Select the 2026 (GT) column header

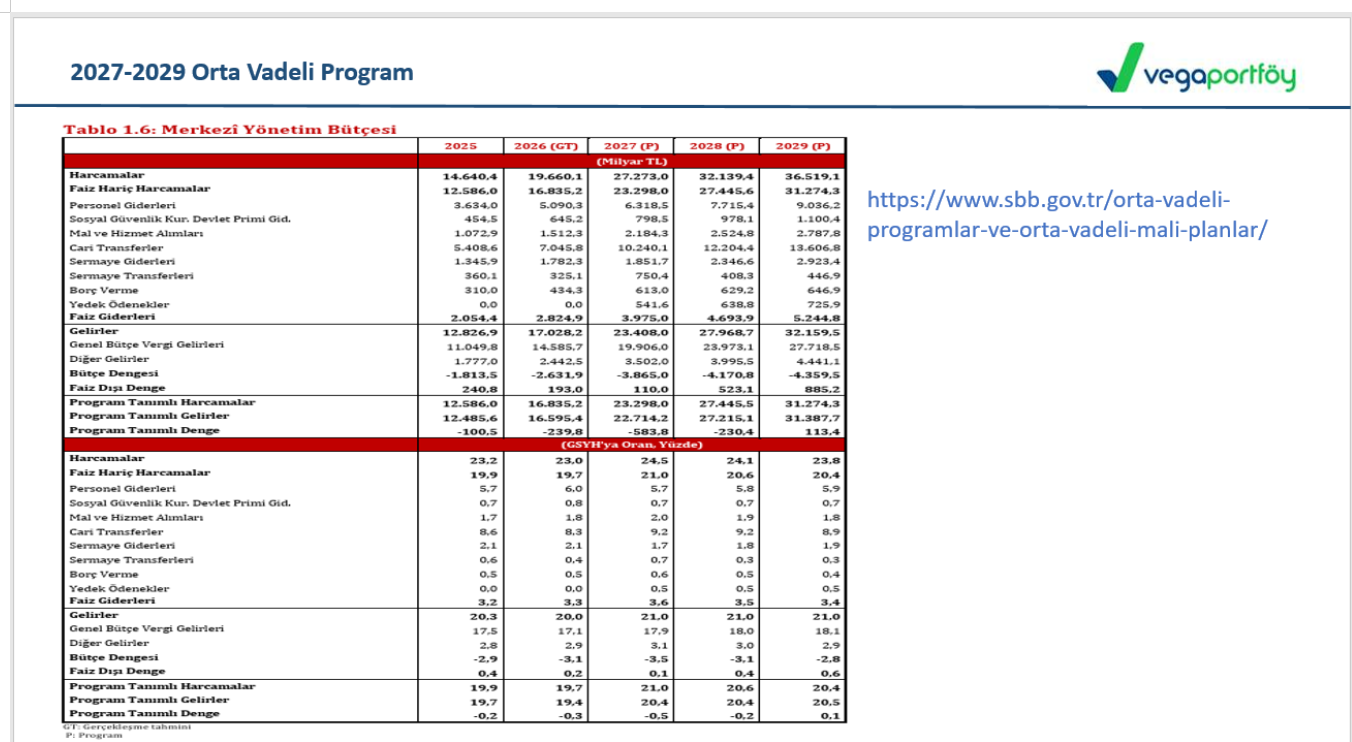[x=546, y=146]
